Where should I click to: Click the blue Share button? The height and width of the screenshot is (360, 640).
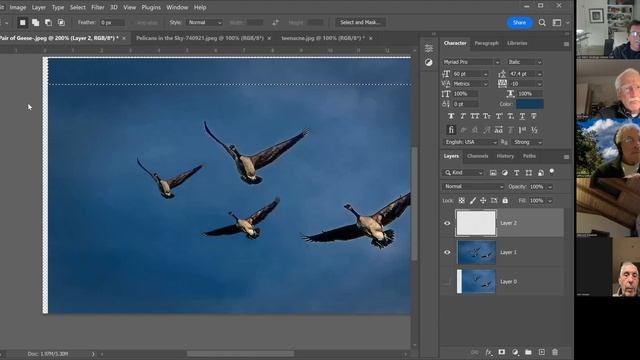click(x=519, y=22)
